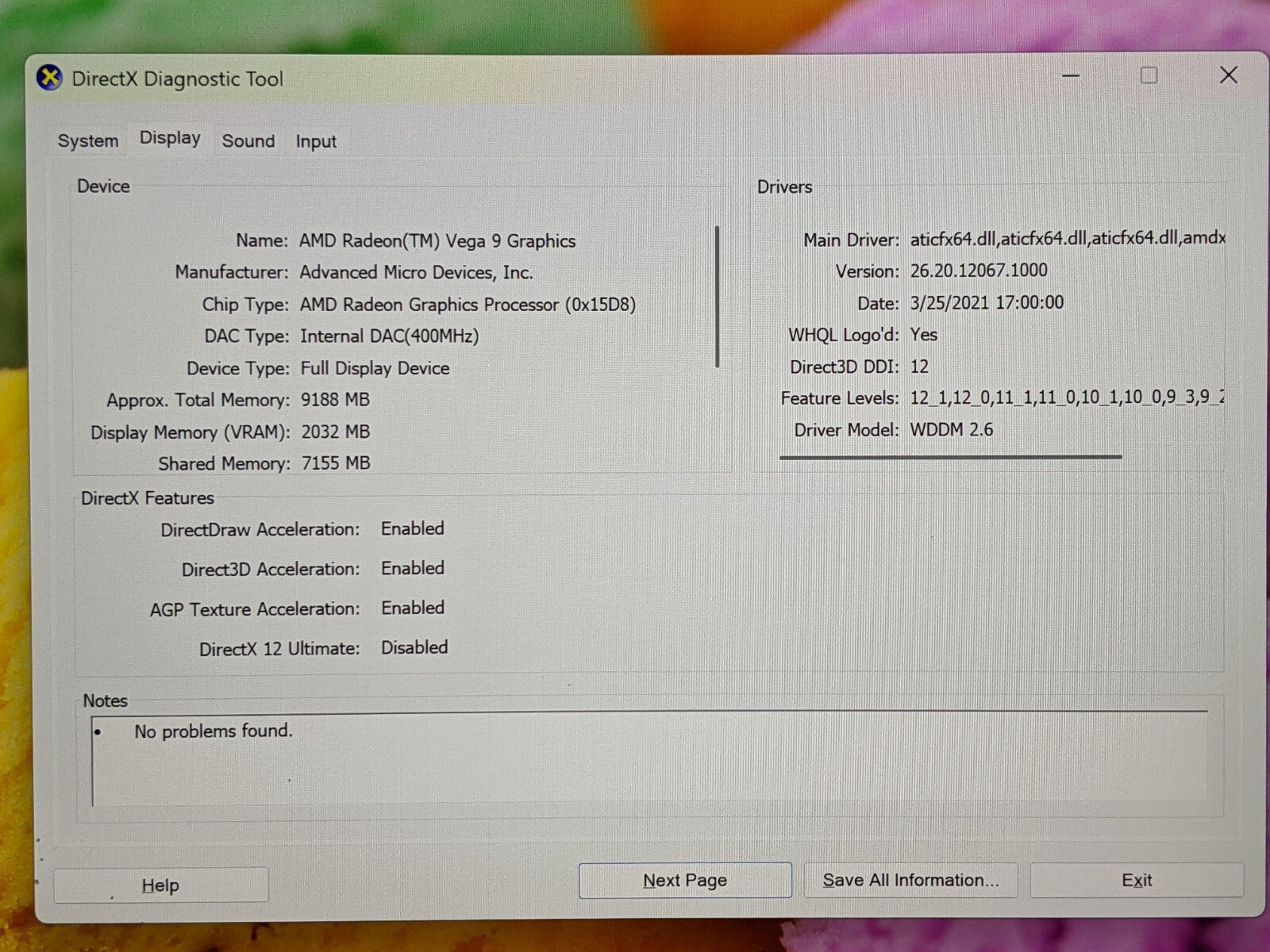The image size is (1270, 952).
Task: Click the Drivers section horizontal scrollbar
Action: click(x=950, y=457)
